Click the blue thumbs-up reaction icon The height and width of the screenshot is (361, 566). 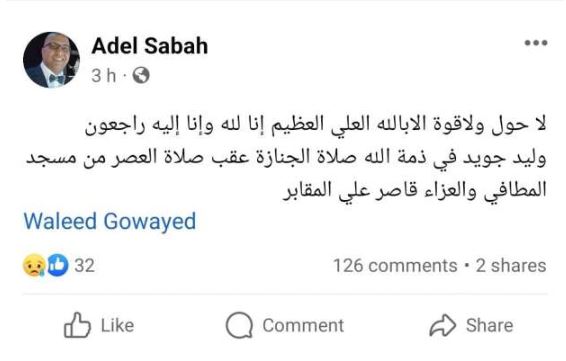(58, 265)
